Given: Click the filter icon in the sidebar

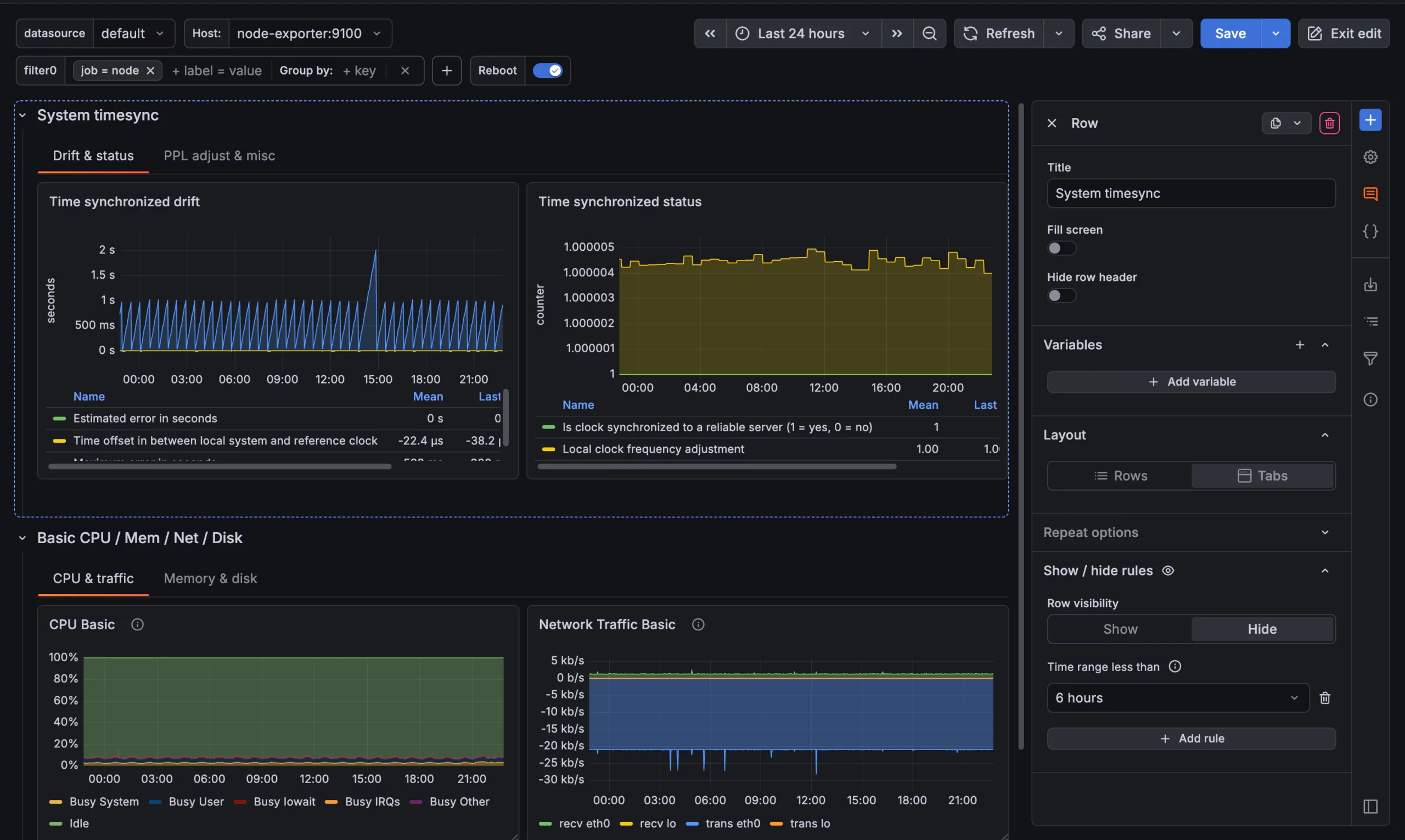Looking at the screenshot, I should point(1371,358).
